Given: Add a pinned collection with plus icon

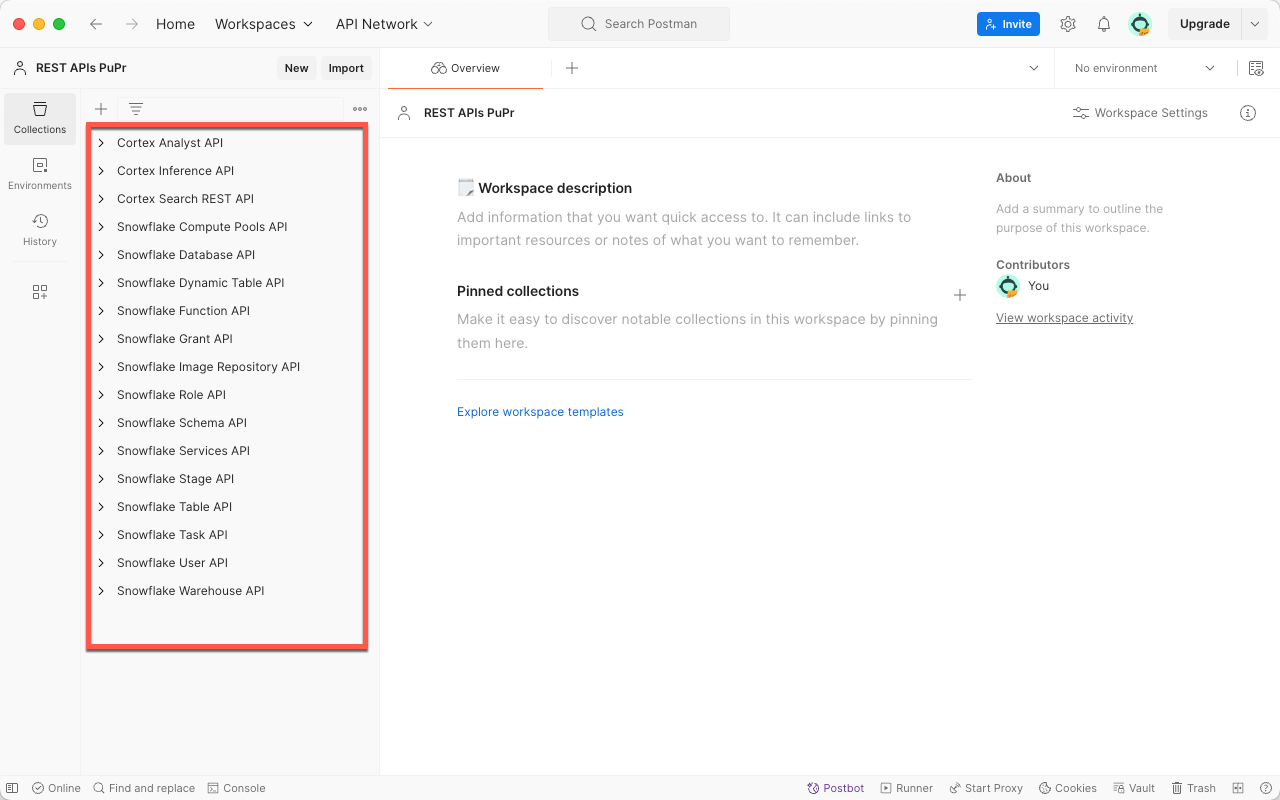Looking at the screenshot, I should (x=959, y=295).
